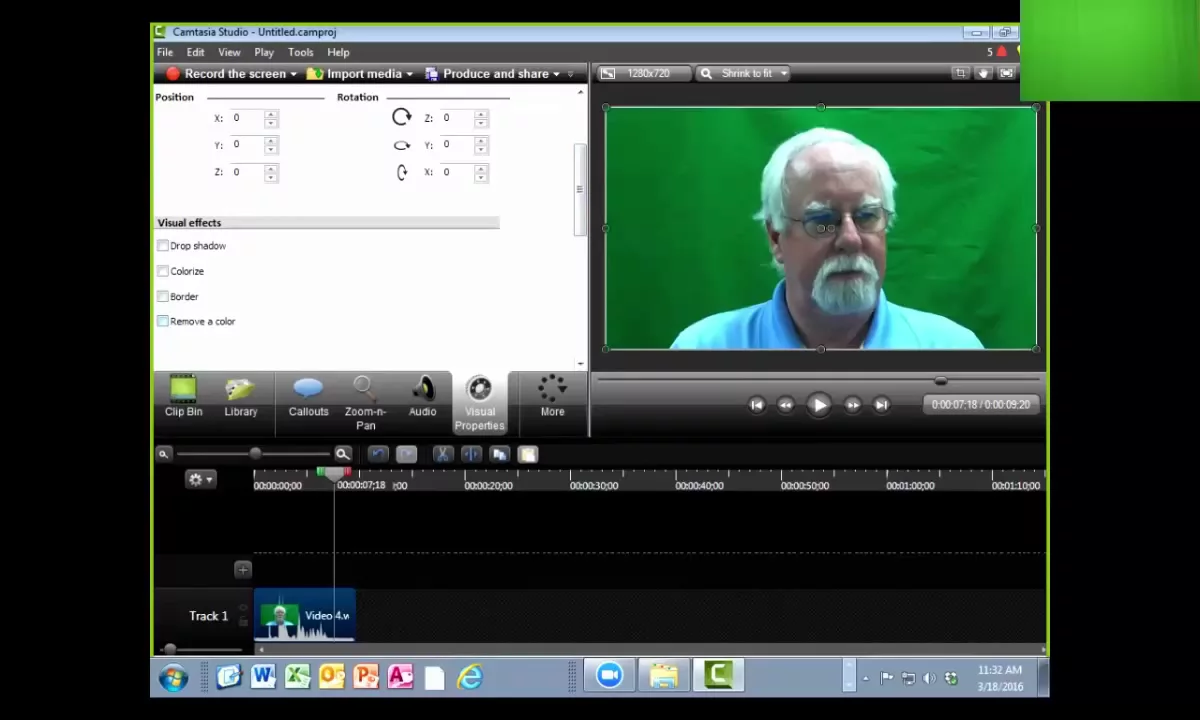Screen dimensions: 1200x720
Task: Jump to the previous clip
Action: tap(757, 405)
